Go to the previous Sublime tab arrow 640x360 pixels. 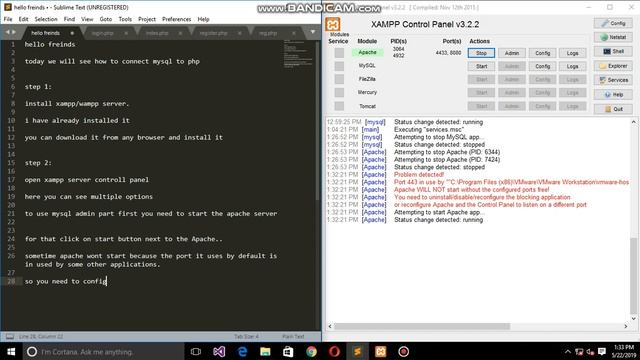[x=7, y=32]
